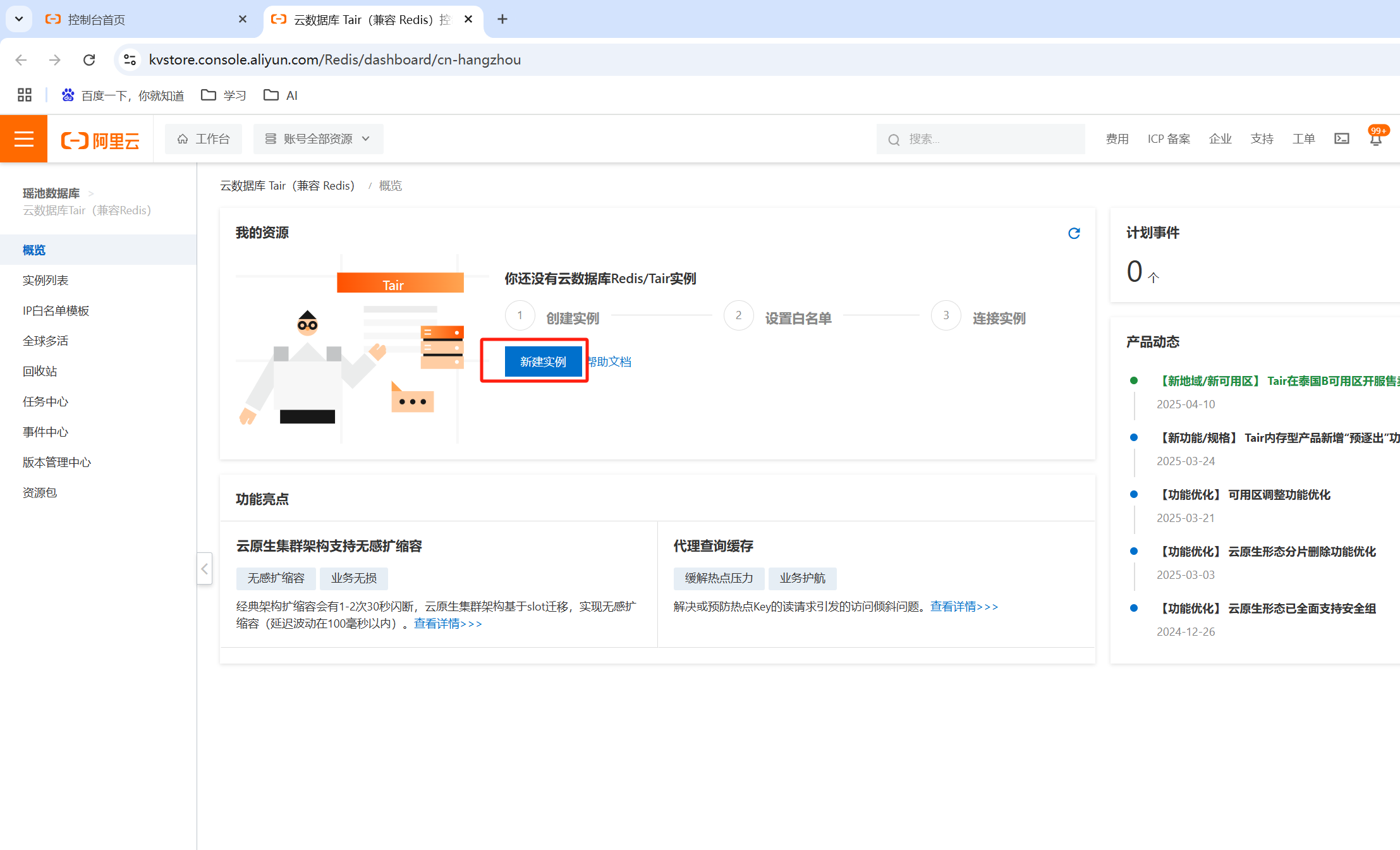Open the 学习 bookmark folder
Screen dimensions: 1400x850
[x=224, y=95]
